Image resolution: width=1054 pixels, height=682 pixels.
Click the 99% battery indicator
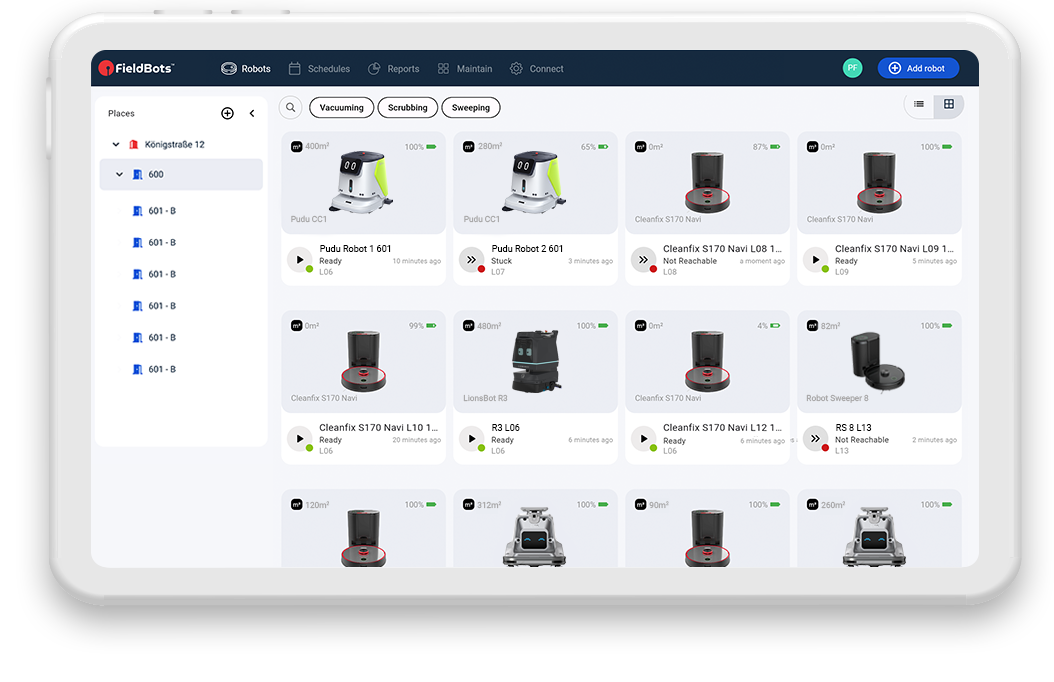pyautogui.click(x=423, y=326)
